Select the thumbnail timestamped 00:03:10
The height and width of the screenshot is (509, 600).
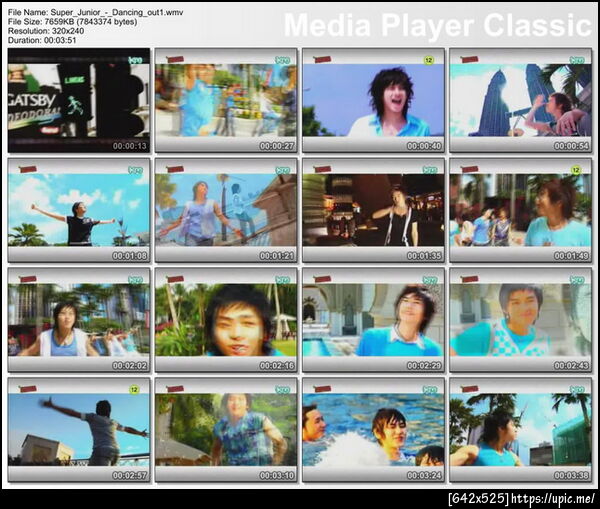[226, 430]
